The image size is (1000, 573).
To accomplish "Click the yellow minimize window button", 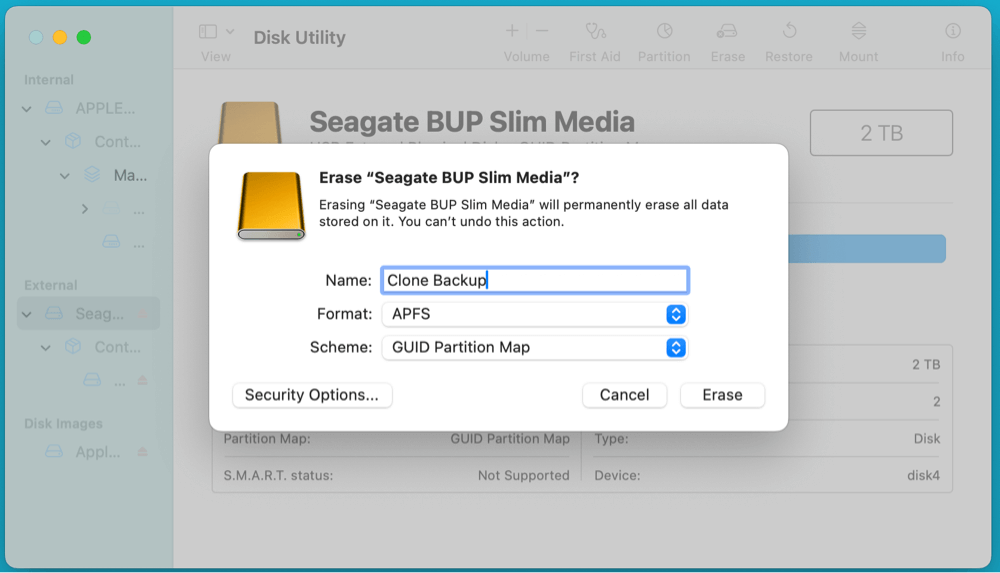I will 60,38.
